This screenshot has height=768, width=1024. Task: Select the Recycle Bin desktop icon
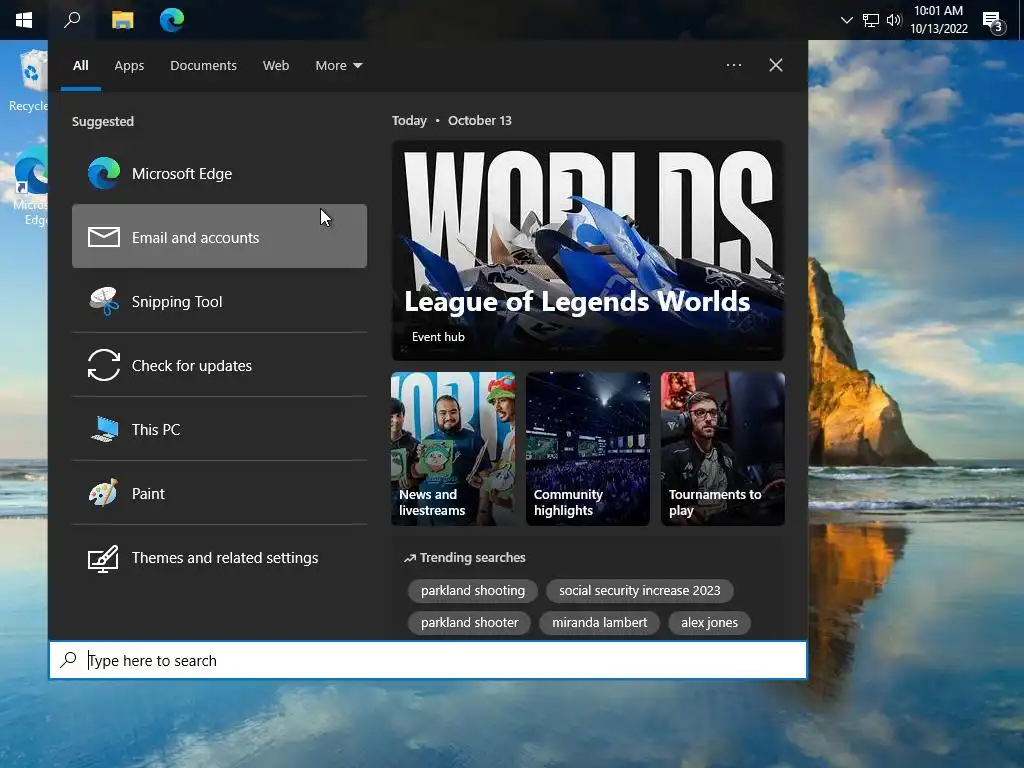pyautogui.click(x=29, y=81)
